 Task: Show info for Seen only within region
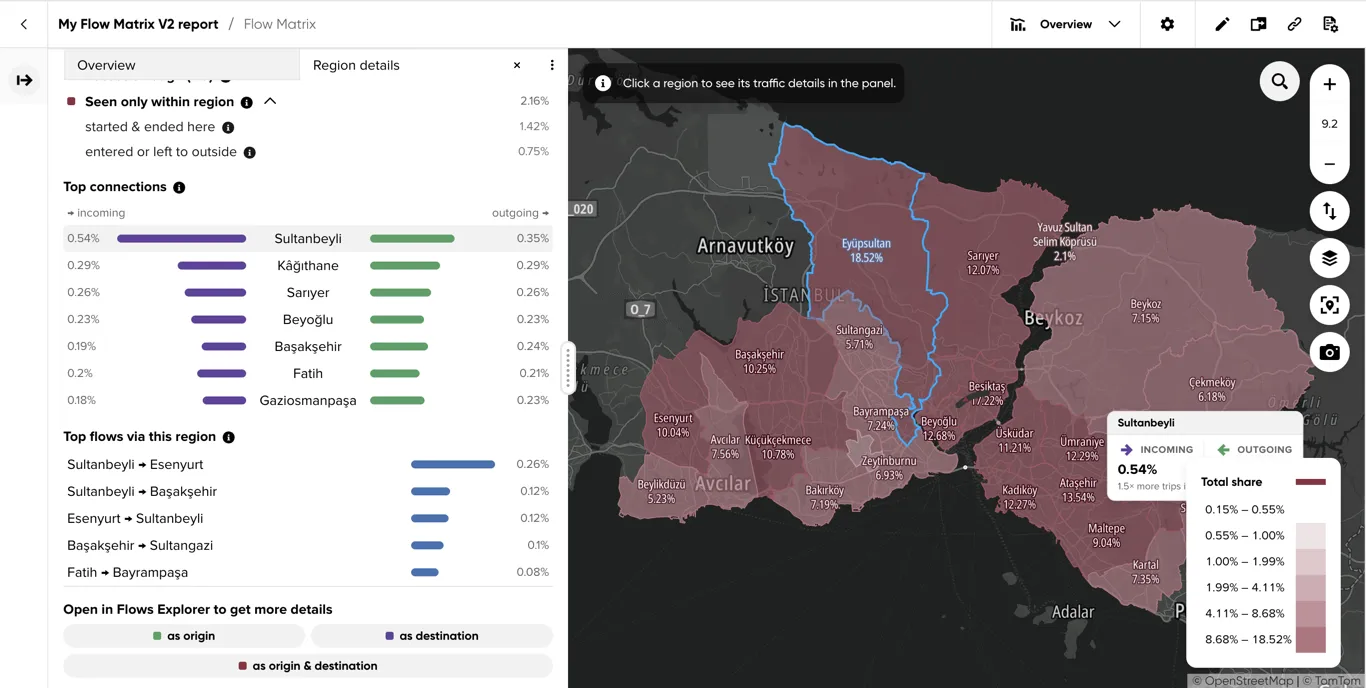(246, 102)
